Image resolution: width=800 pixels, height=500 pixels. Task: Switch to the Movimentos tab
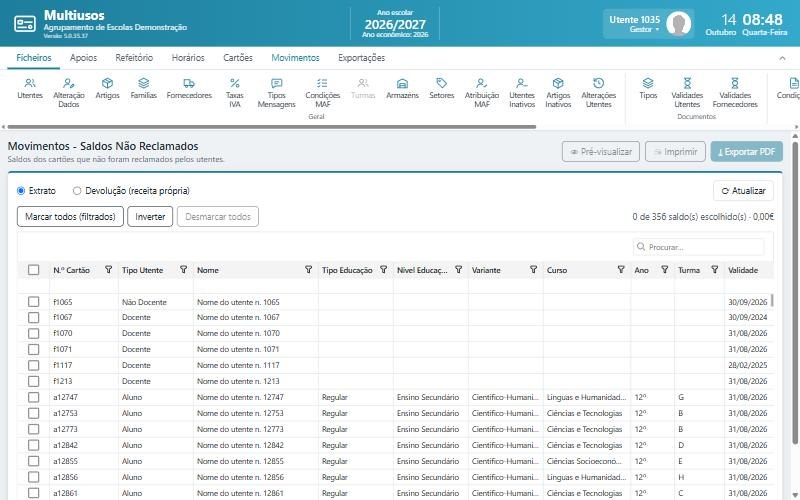295,58
